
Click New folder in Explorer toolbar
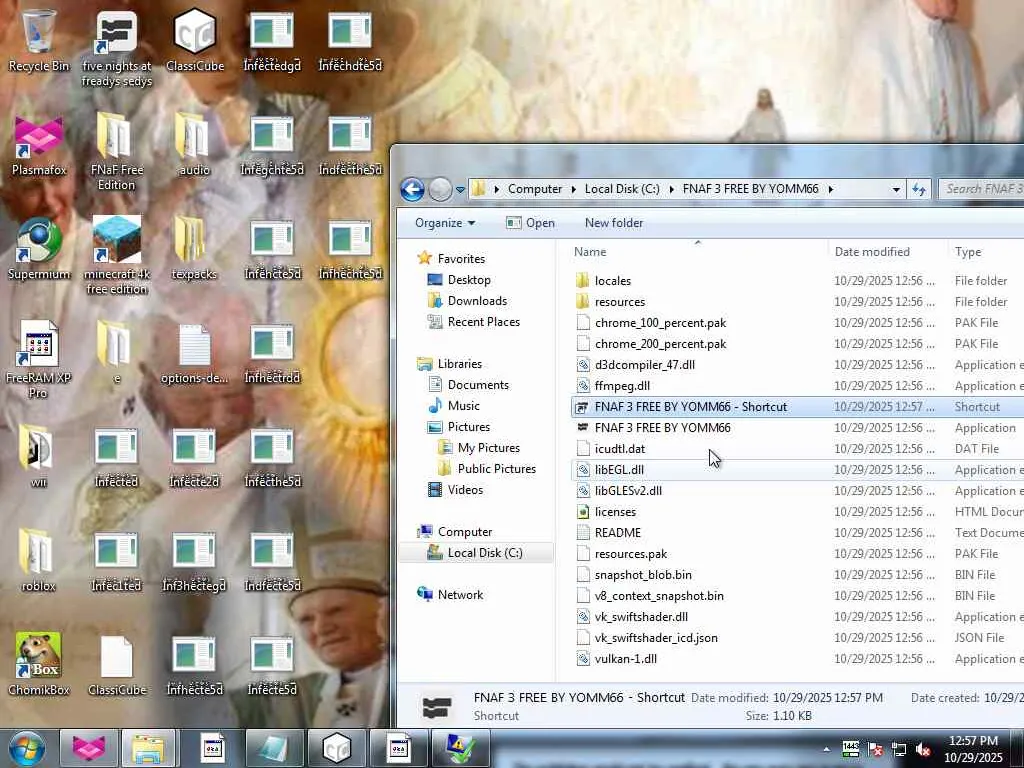click(x=614, y=223)
